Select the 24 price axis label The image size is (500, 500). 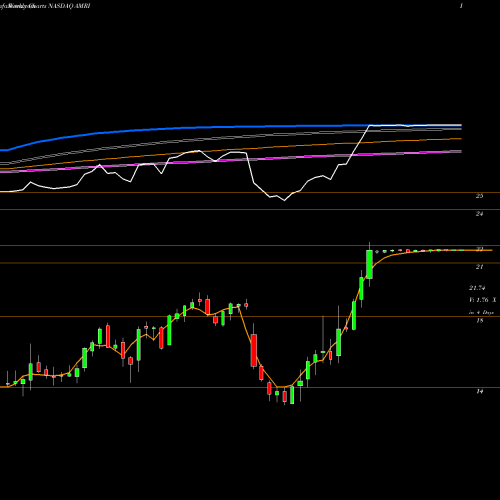point(479,214)
